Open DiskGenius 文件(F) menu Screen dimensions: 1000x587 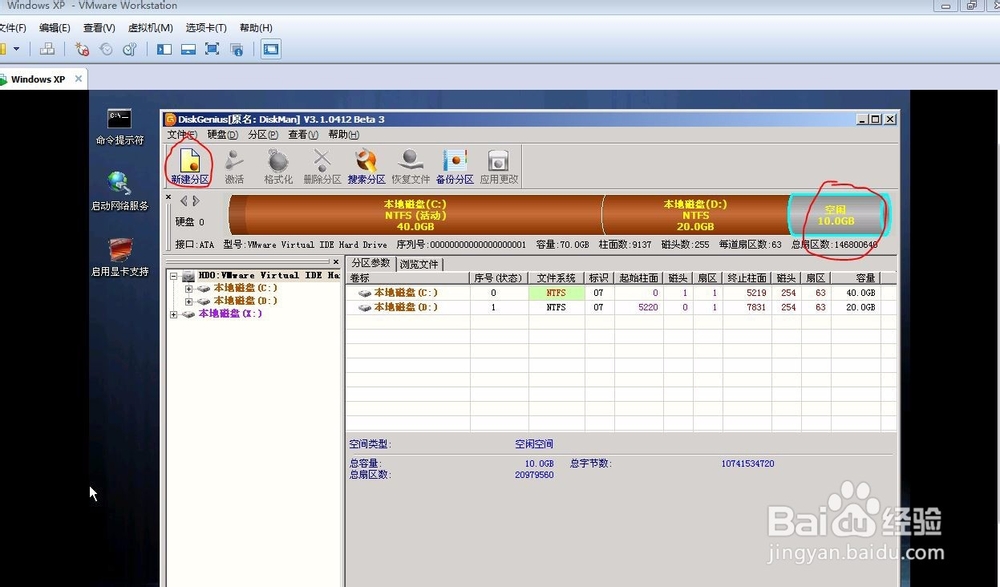[182, 135]
